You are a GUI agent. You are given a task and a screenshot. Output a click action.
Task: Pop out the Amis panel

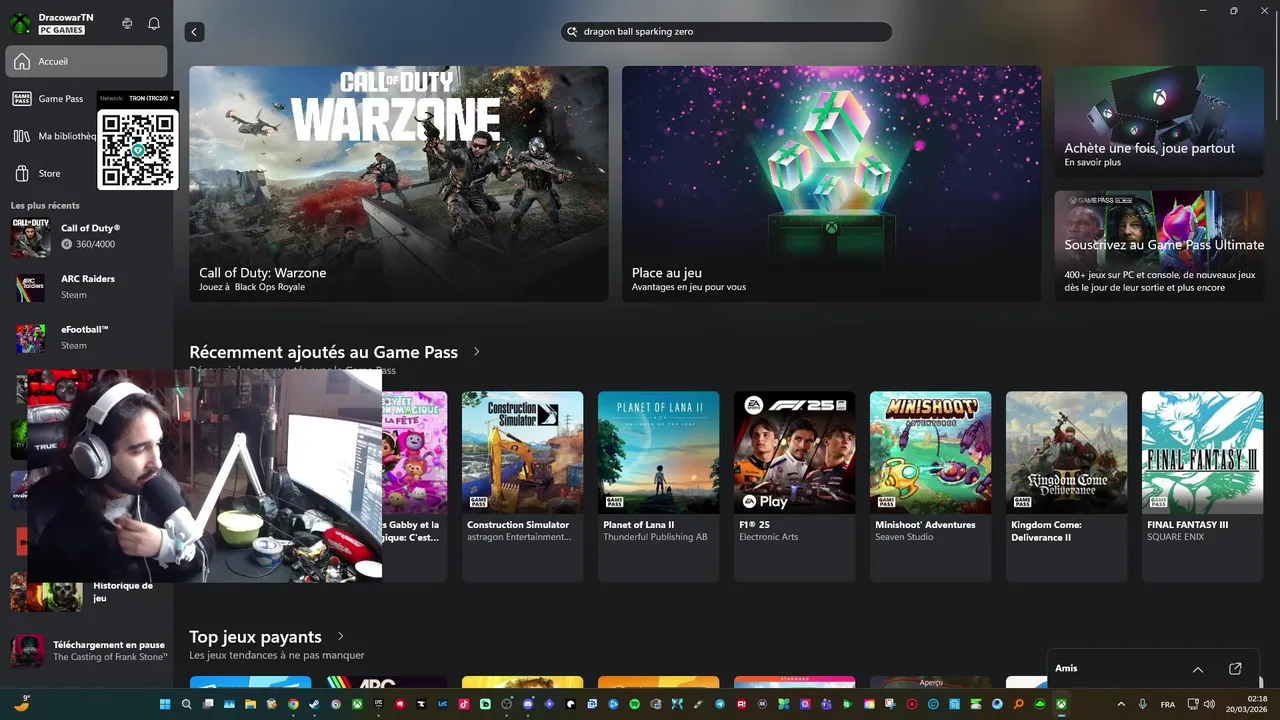(x=1235, y=669)
